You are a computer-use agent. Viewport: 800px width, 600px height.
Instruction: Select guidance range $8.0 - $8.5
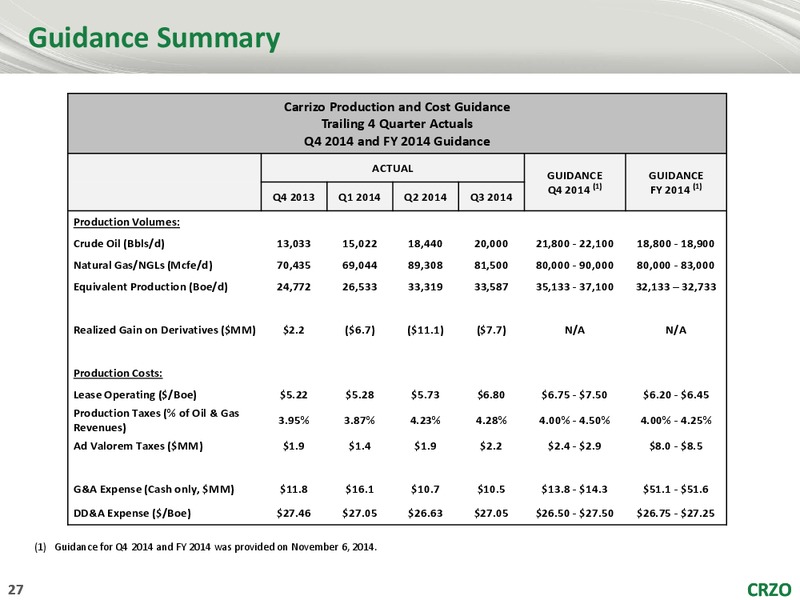(676, 446)
